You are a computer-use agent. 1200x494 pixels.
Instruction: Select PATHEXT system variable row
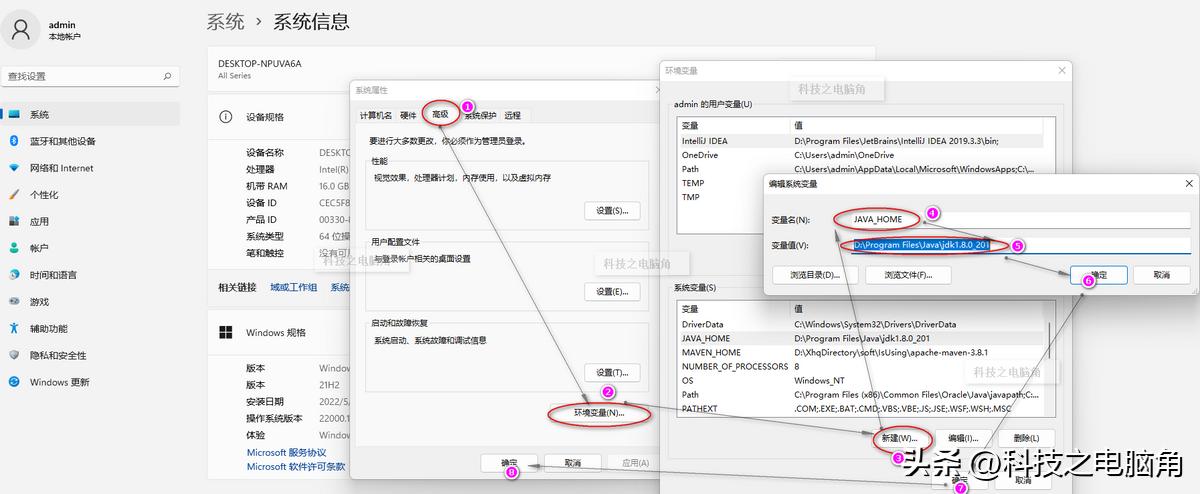point(860,408)
